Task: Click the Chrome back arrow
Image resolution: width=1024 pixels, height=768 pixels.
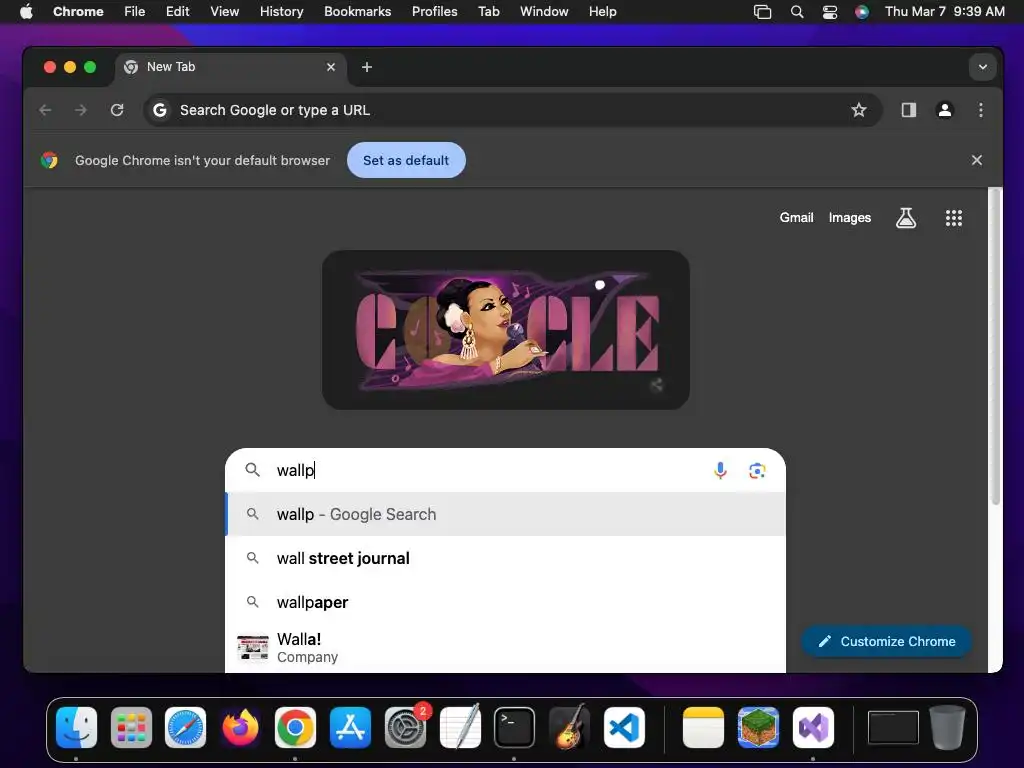Action: (x=45, y=110)
